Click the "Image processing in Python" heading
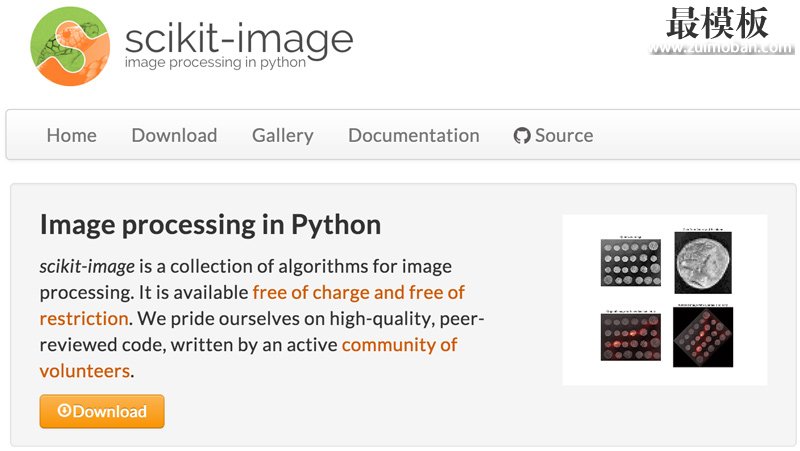 210,225
